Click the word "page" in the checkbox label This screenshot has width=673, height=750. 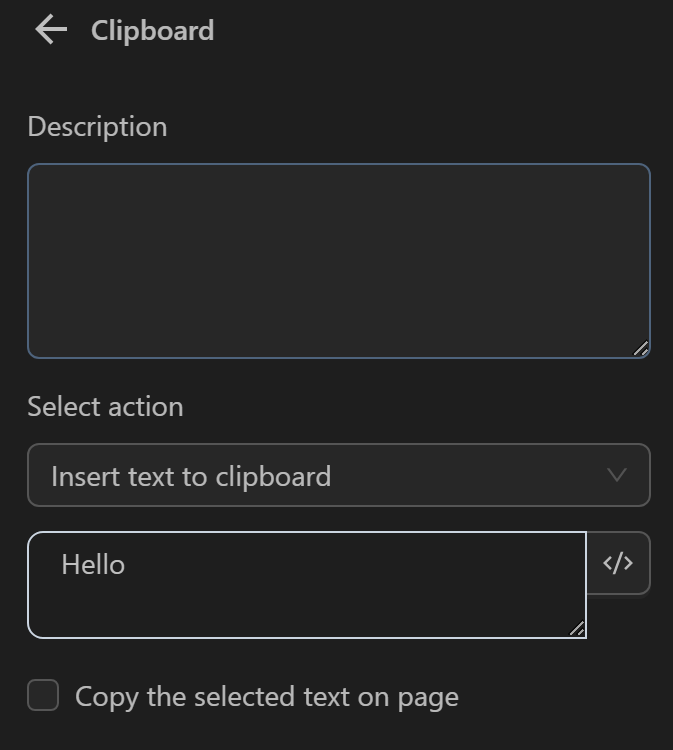tap(428, 698)
